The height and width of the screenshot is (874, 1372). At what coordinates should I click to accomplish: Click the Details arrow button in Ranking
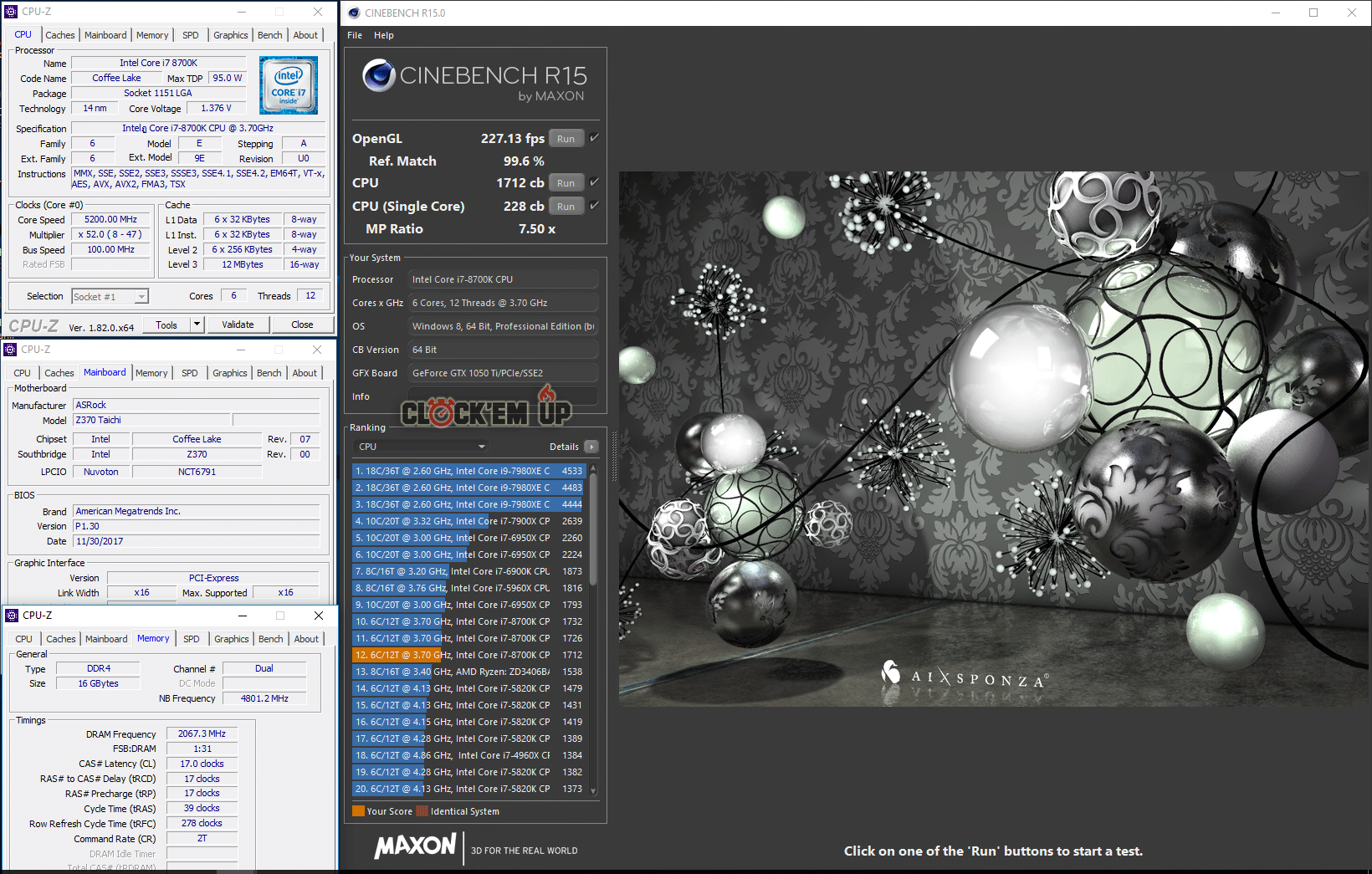(x=591, y=447)
